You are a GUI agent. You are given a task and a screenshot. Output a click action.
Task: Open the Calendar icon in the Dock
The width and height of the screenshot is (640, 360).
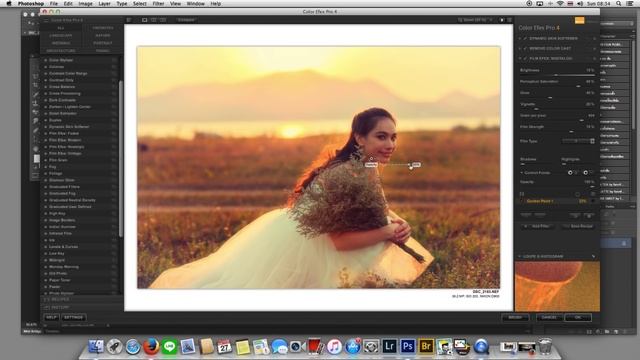click(224, 347)
